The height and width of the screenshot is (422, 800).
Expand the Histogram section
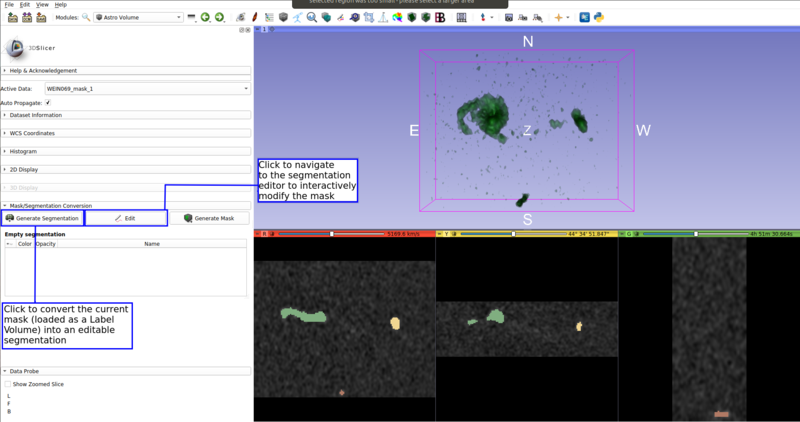point(24,151)
